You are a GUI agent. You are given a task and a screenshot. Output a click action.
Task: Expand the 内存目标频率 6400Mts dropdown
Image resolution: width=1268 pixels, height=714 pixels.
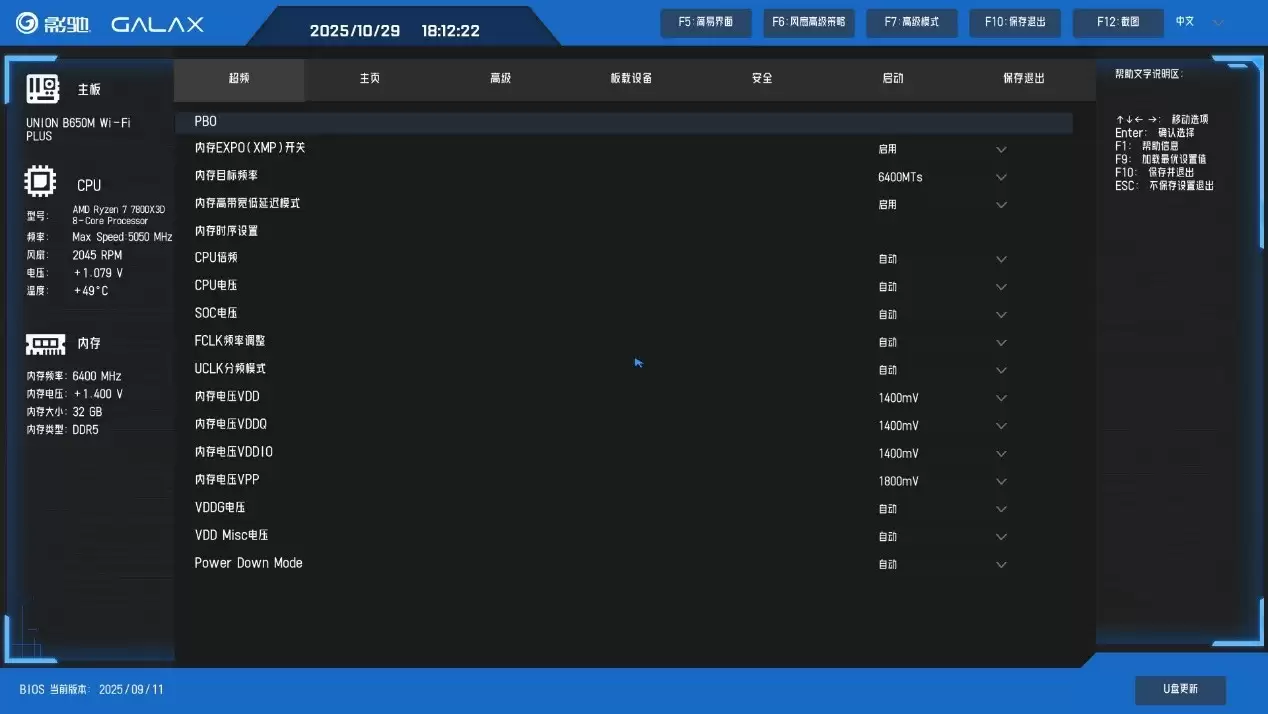pyautogui.click(x=1000, y=176)
